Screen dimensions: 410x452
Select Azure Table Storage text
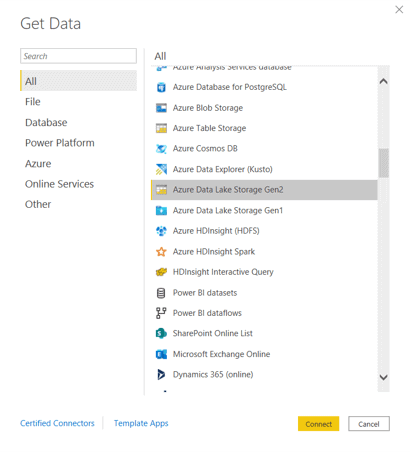(209, 128)
